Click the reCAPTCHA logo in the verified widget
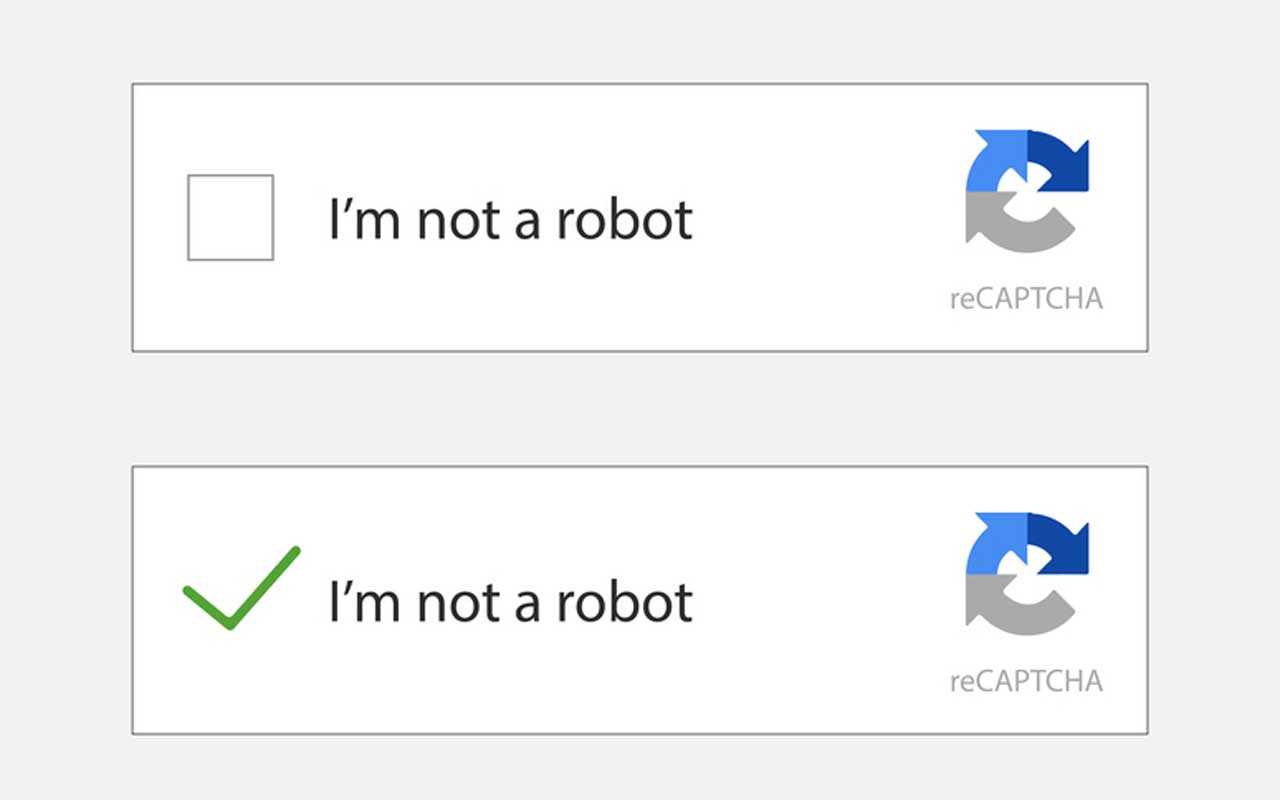The image size is (1280, 800). 1027,573
